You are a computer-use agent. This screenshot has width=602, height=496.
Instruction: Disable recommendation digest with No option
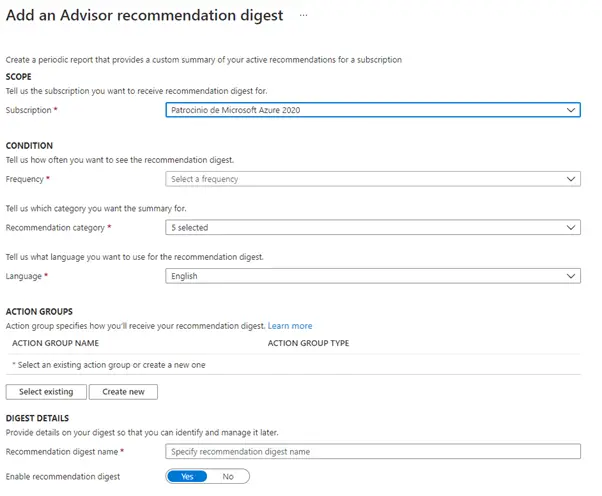(228, 477)
